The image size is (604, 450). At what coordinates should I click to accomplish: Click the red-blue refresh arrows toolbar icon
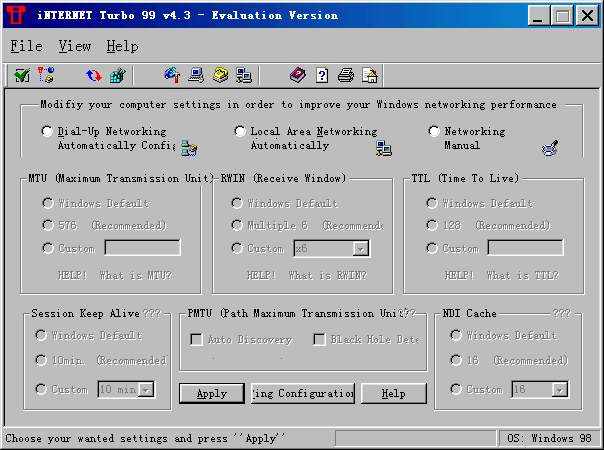click(x=94, y=76)
